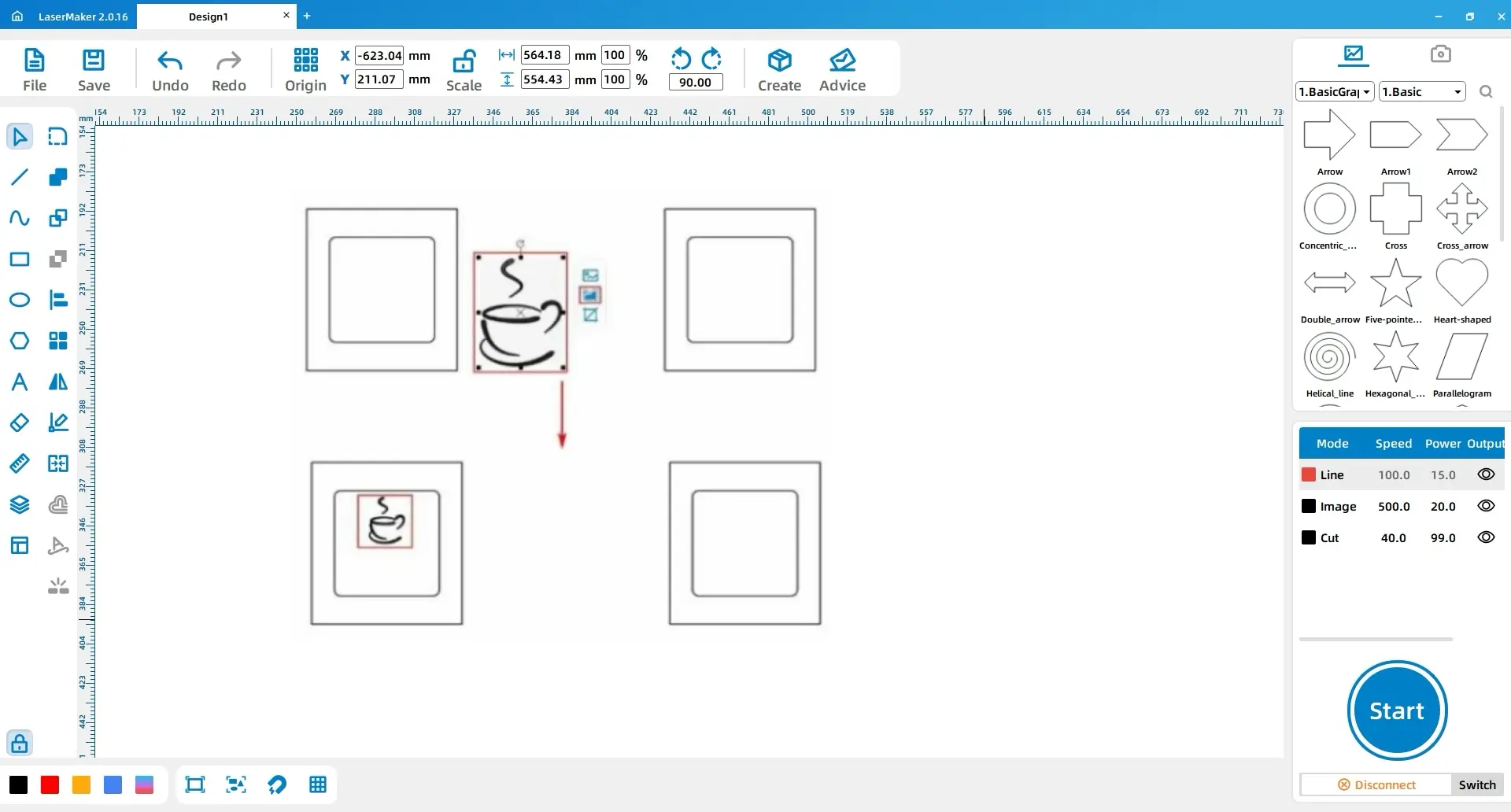This screenshot has width=1511, height=812.
Task: Pick the gradient color swatch
Action: [144, 784]
